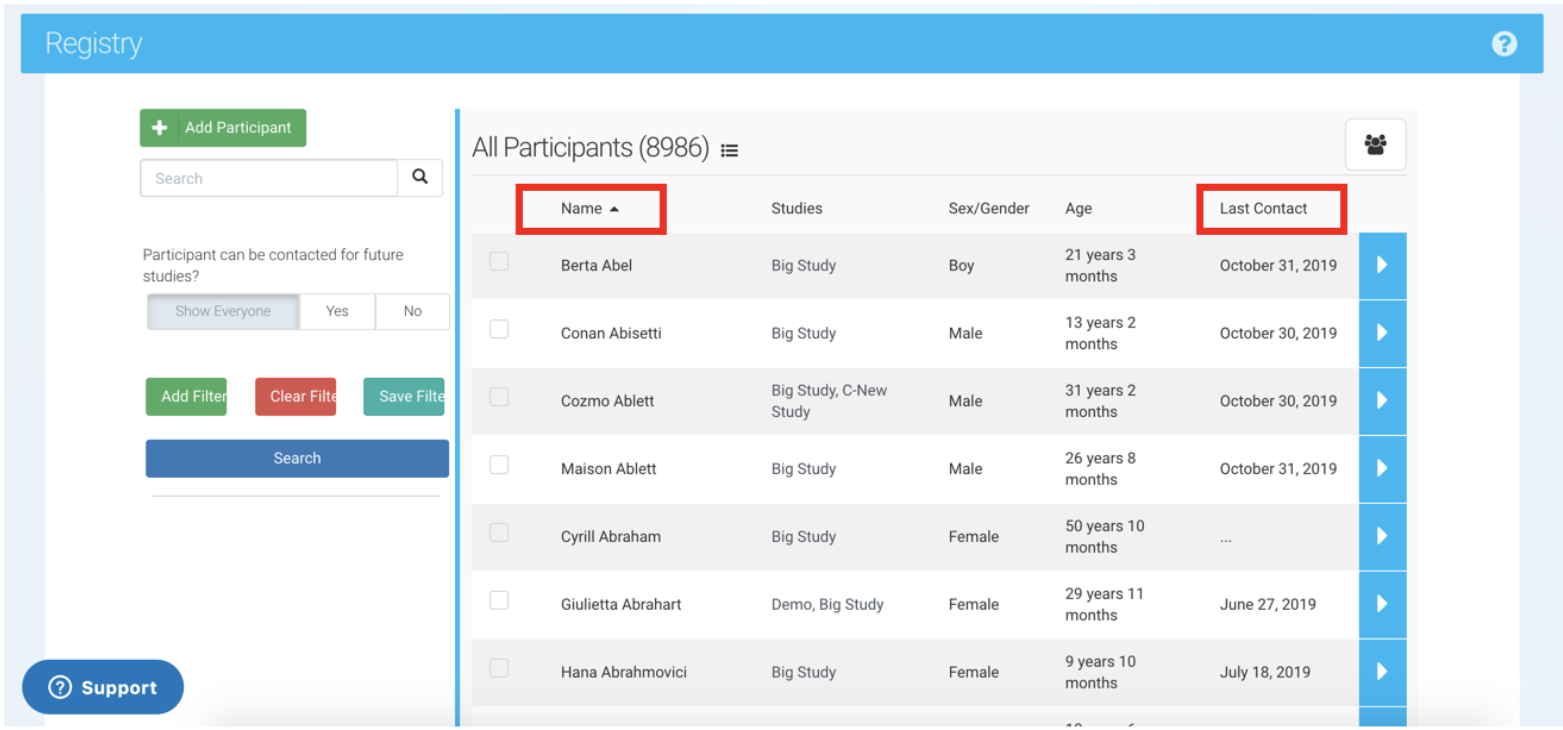
Task: Click the help question mark icon
Action: 1503,44
